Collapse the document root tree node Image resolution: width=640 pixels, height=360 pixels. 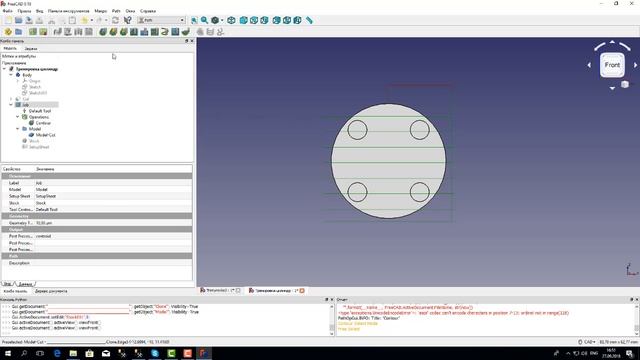tap(4, 69)
